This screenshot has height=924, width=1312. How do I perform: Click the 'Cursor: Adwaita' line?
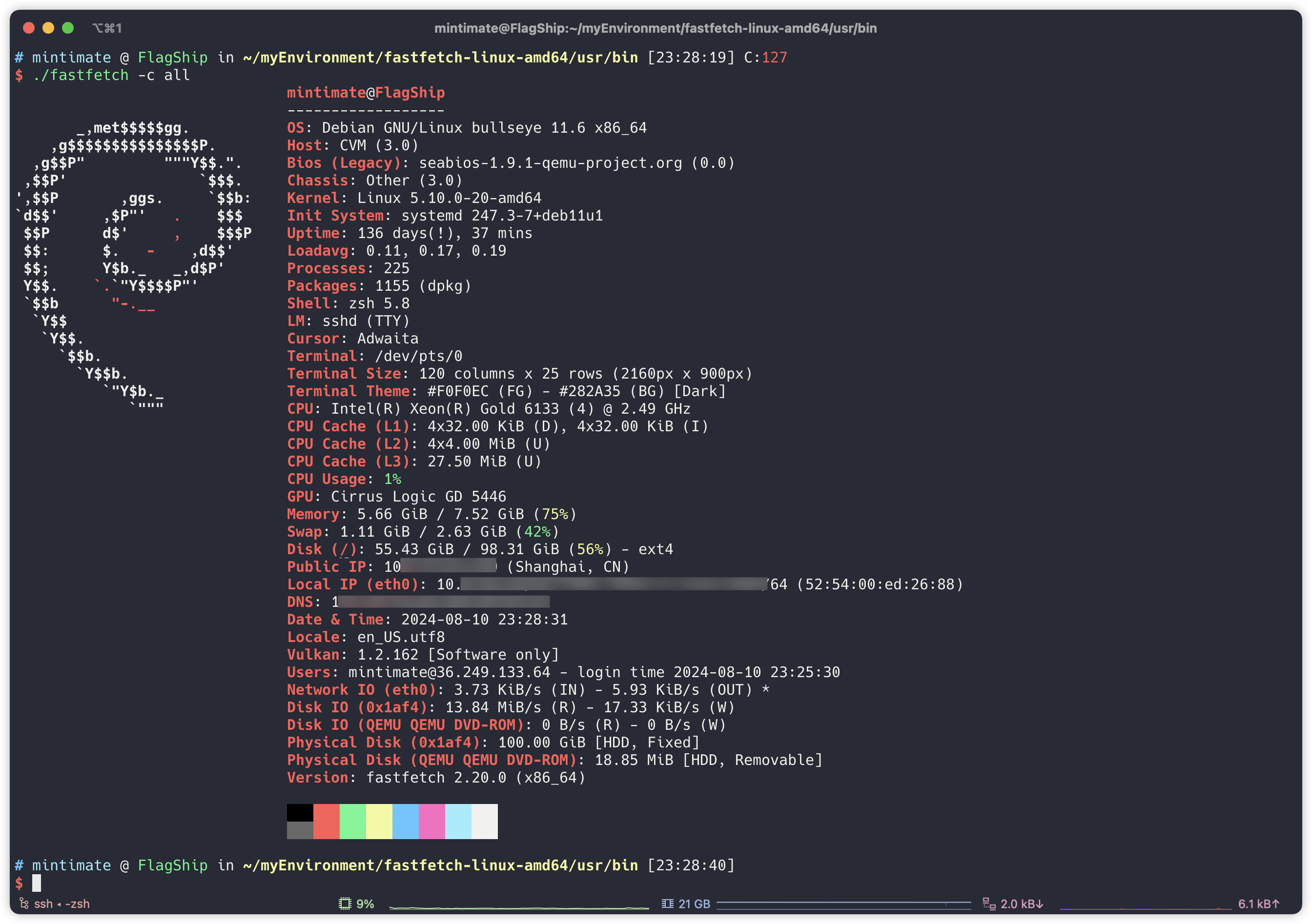coord(352,339)
